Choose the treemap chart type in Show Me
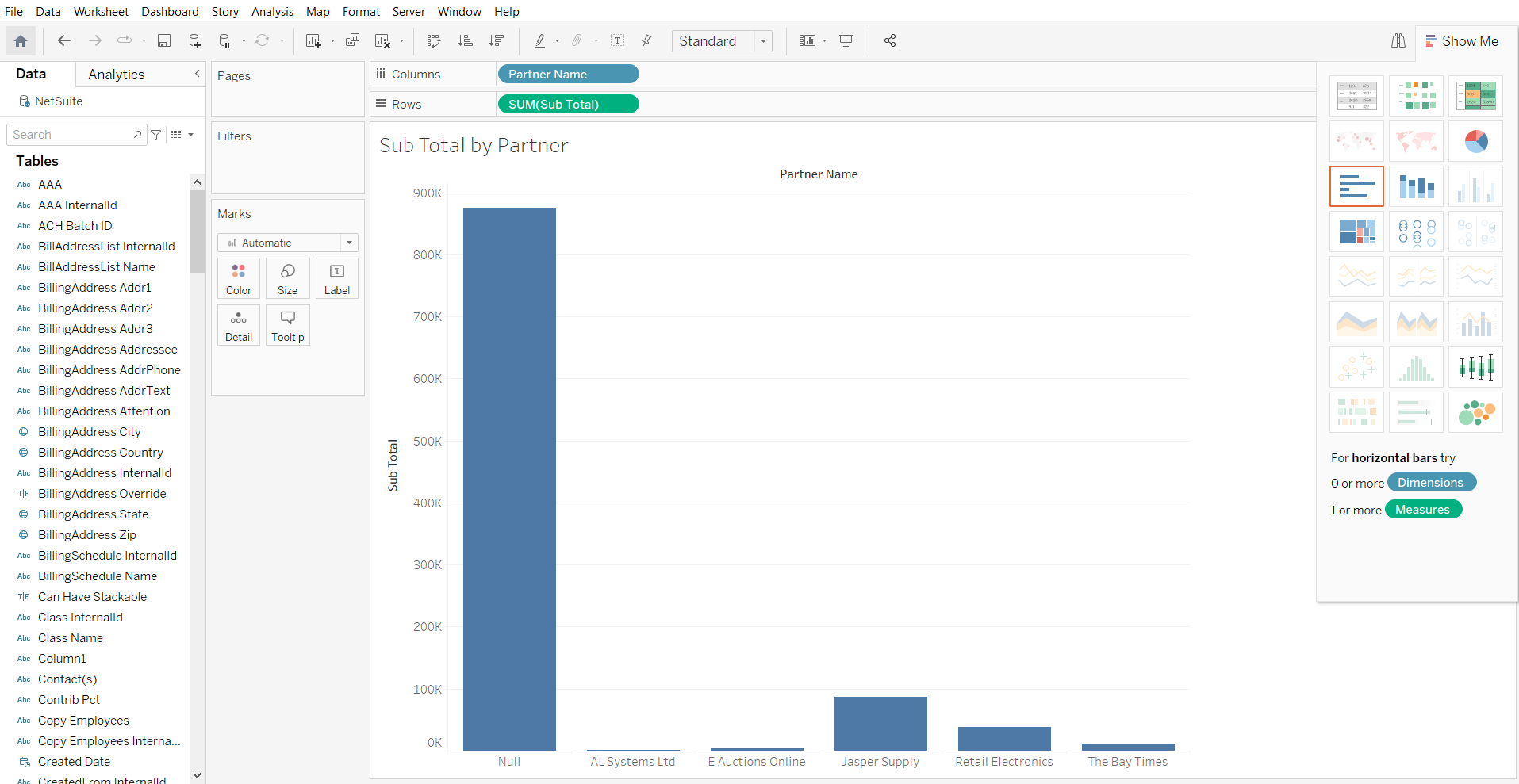This screenshot has width=1519, height=784. point(1356,231)
